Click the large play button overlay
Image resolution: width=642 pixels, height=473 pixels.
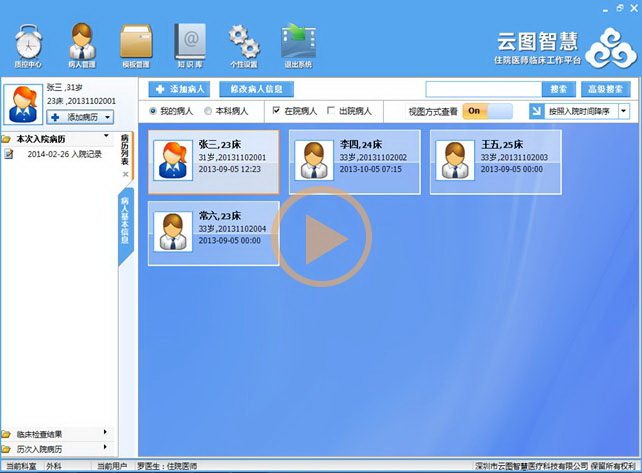coord(322,237)
